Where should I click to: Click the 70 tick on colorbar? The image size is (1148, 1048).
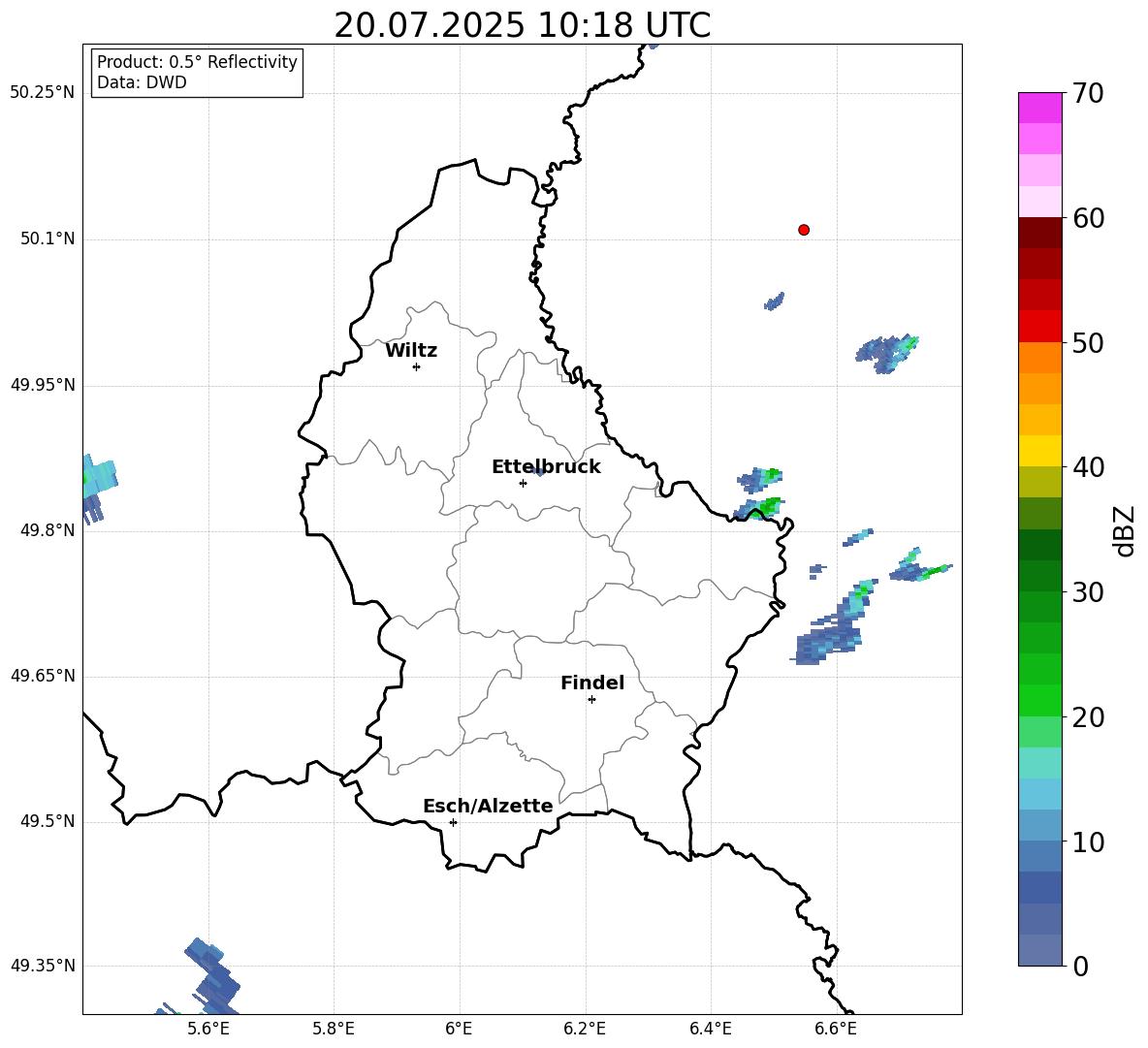point(1087,93)
